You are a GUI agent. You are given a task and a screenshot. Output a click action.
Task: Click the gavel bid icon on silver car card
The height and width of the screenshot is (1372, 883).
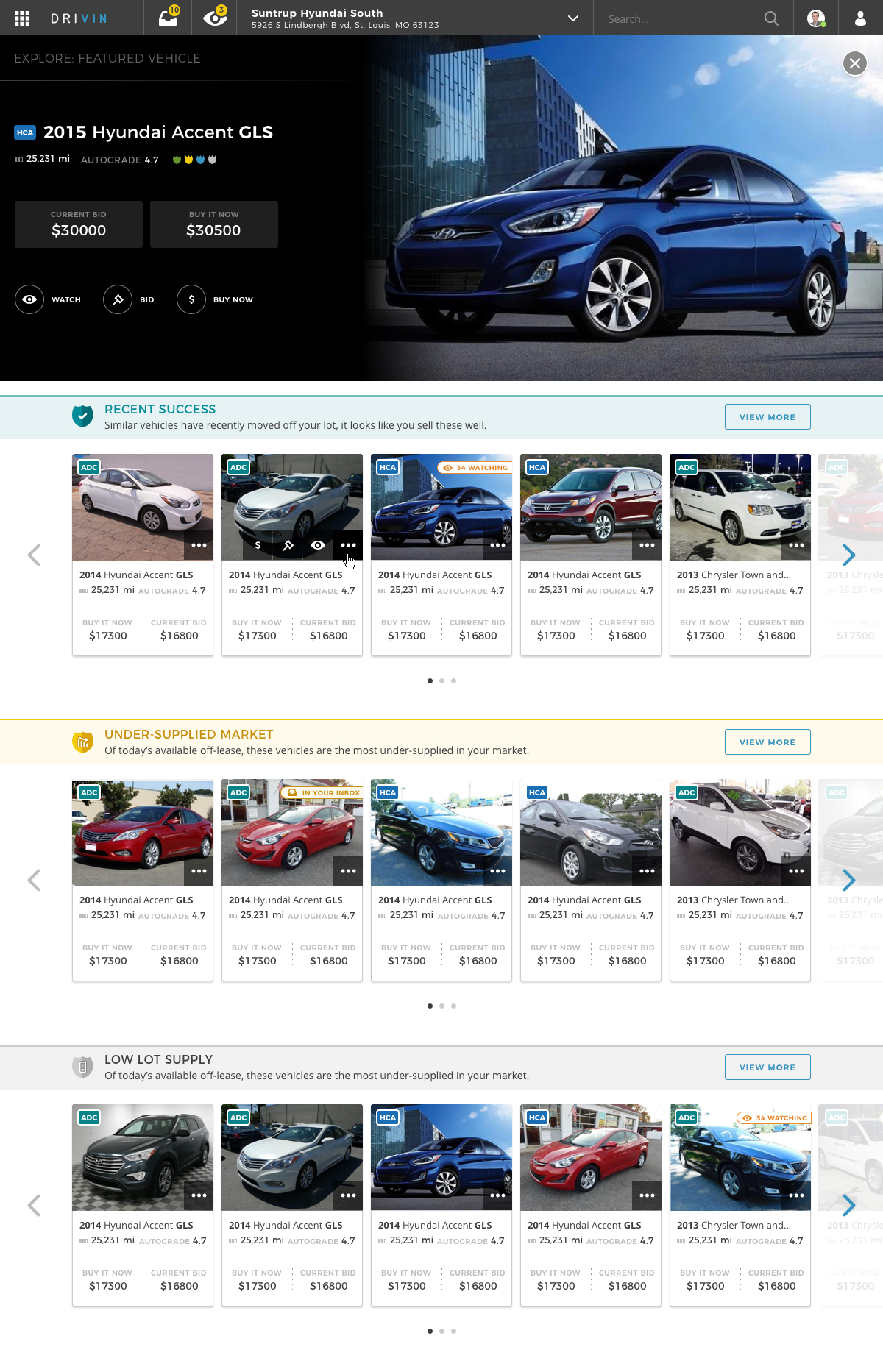click(288, 545)
